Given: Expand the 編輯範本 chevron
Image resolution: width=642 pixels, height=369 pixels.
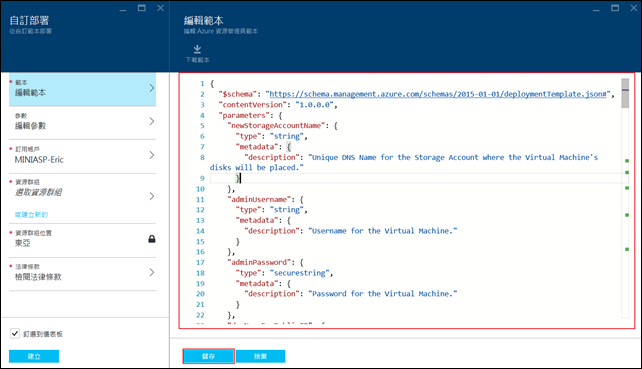Looking at the screenshot, I should (x=152, y=88).
